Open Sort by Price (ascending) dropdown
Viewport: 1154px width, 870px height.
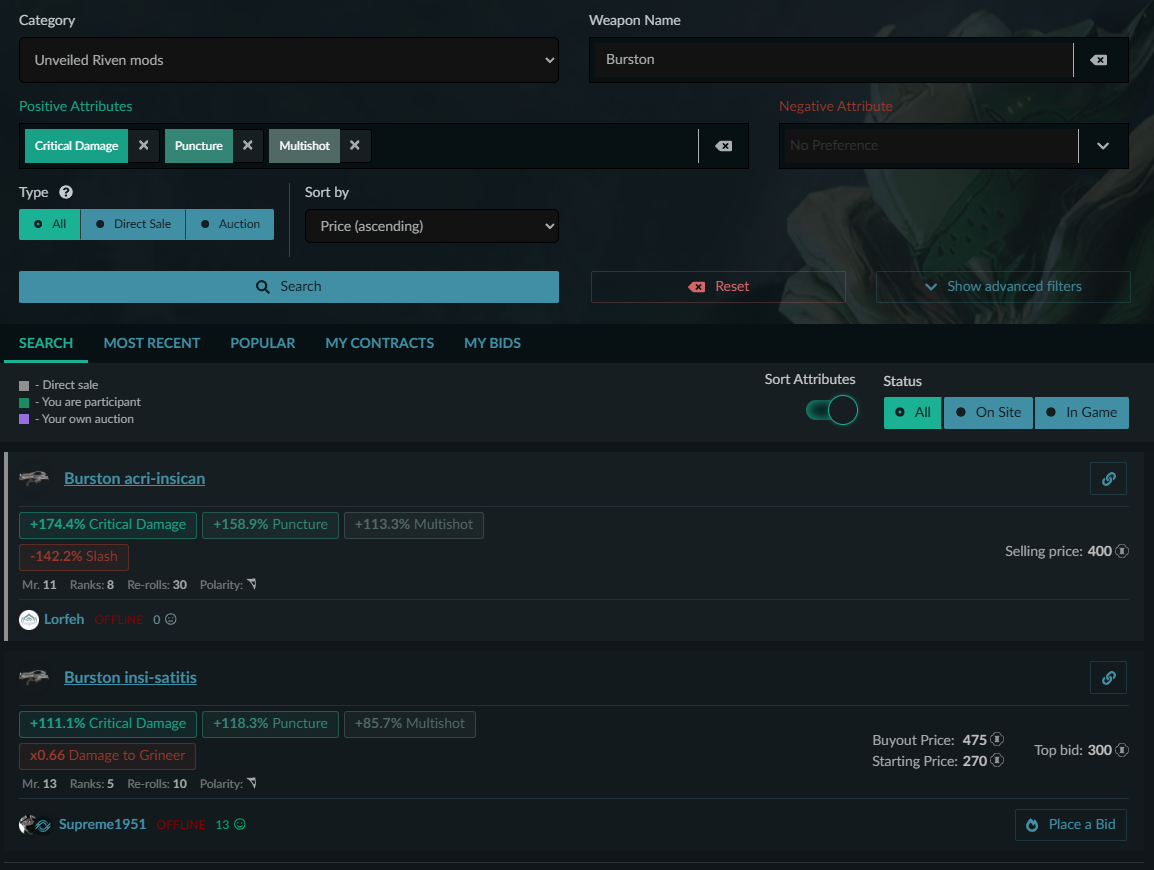[432, 226]
